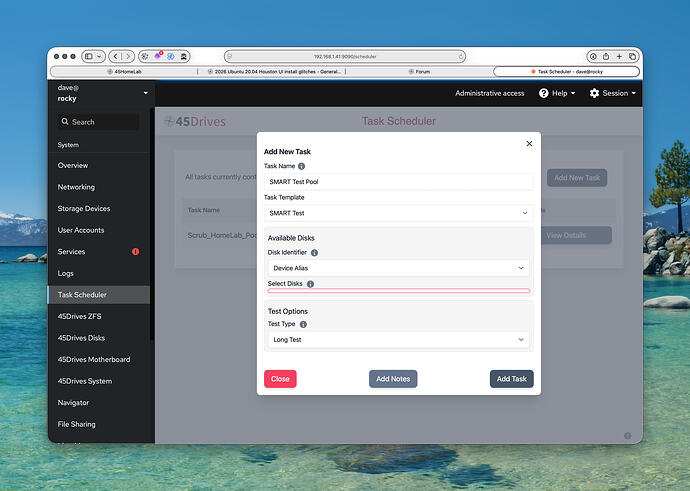Expand the Disk Identifier Device Alias dropdown
Image resolution: width=690 pixels, height=491 pixels.
[x=398, y=268]
